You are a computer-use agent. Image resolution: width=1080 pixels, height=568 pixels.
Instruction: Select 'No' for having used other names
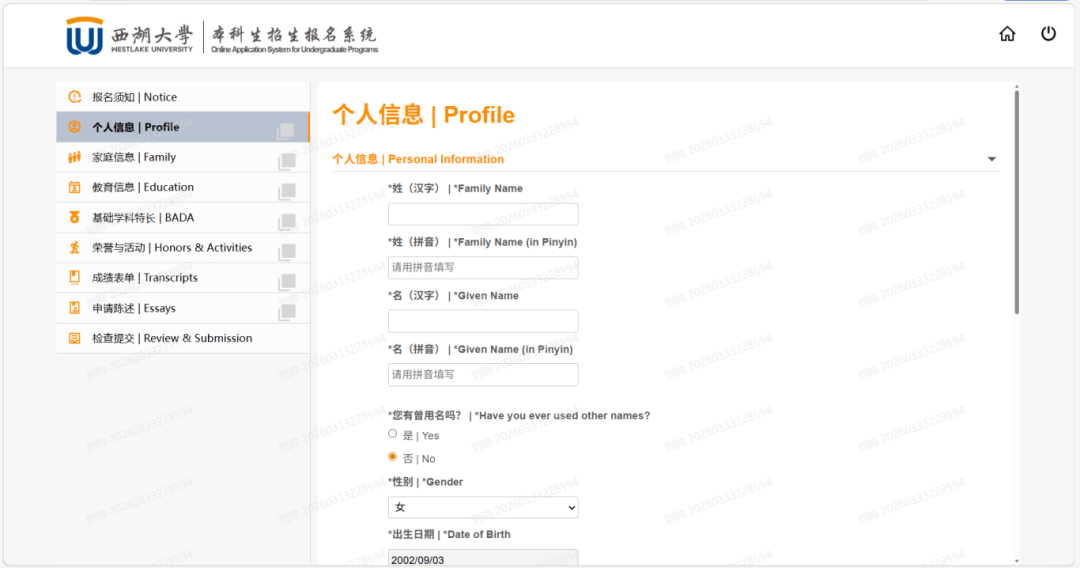click(x=393, y=457)
